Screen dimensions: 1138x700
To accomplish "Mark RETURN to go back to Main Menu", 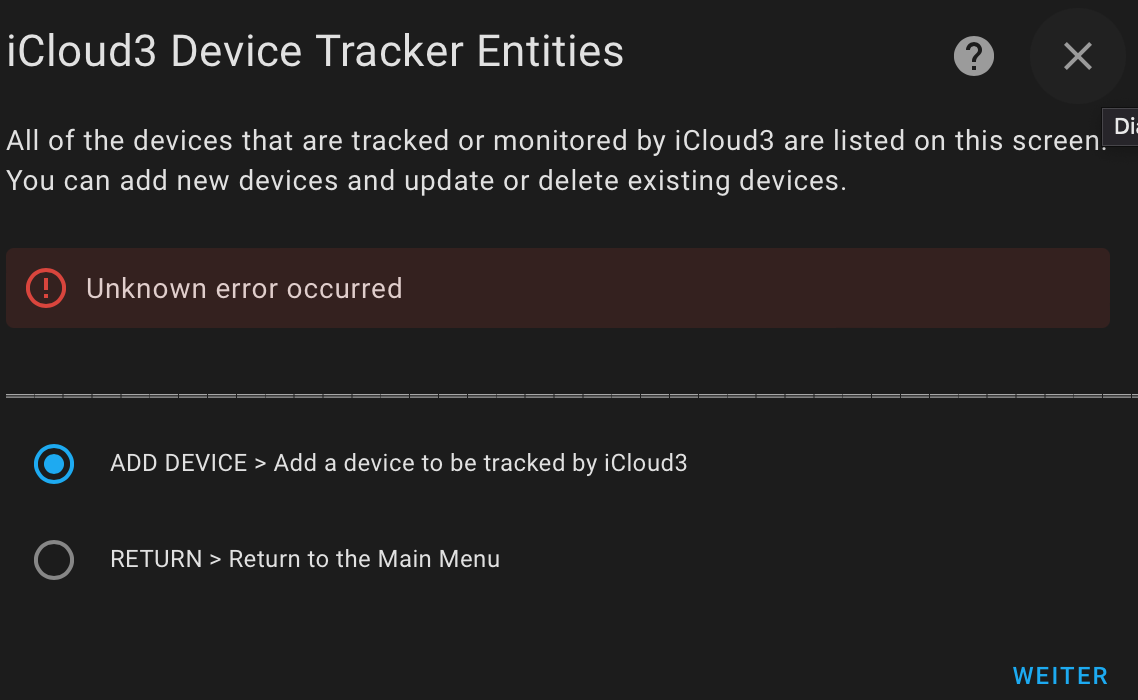I will click(x=54, y=560).
